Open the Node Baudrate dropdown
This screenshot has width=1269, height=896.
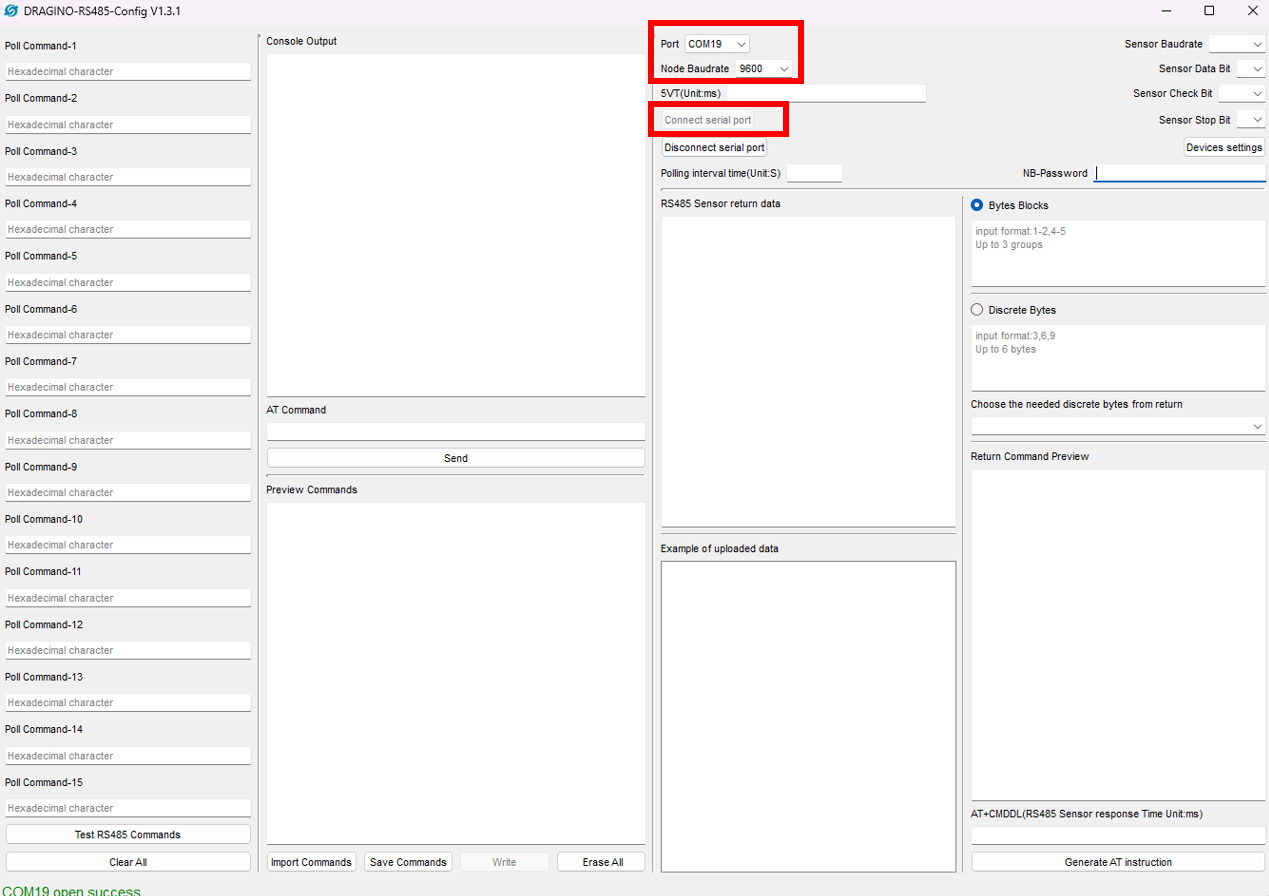click(764, 68)
